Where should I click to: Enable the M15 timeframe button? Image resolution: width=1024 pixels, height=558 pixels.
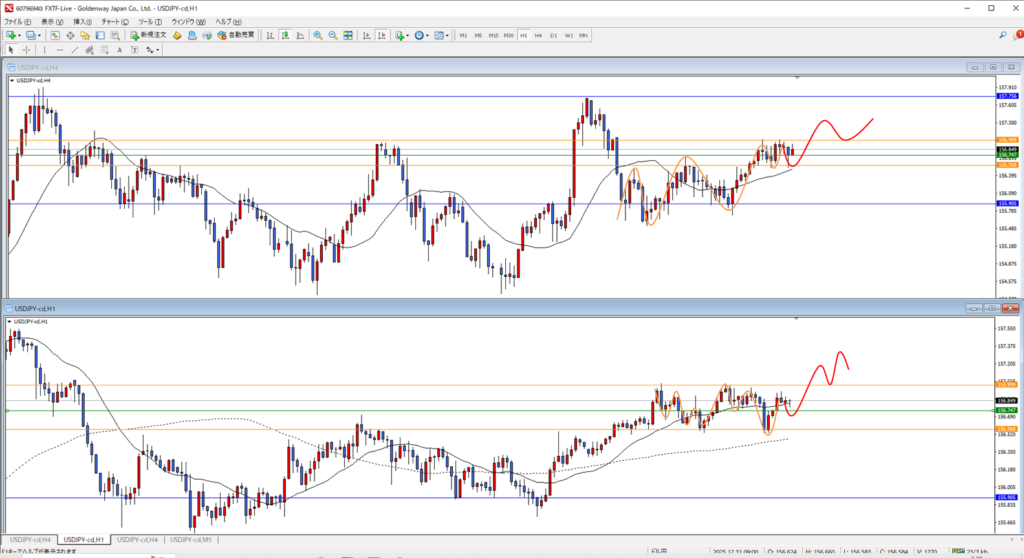pyautogui.click(x=493, y=35)
